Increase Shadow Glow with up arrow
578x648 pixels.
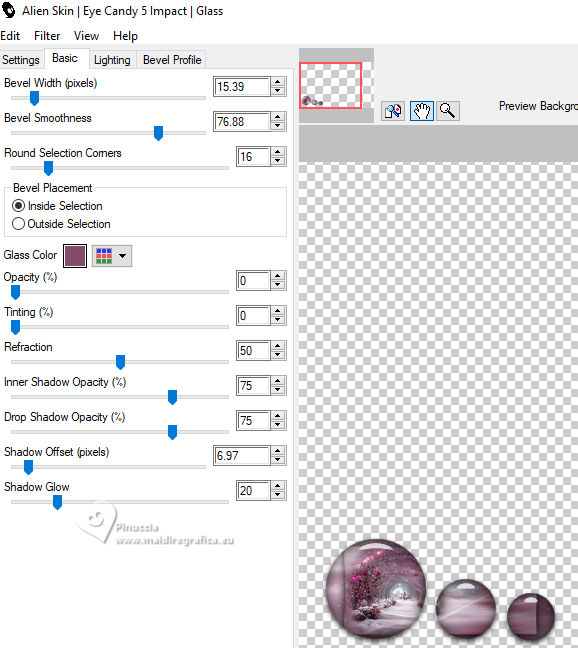[x=278, y=486]
